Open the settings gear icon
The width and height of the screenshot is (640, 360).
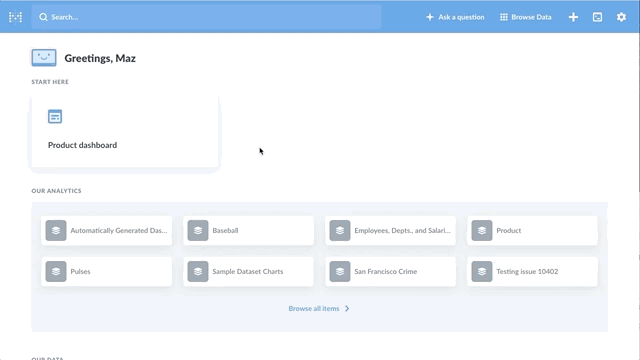point(621,17)
